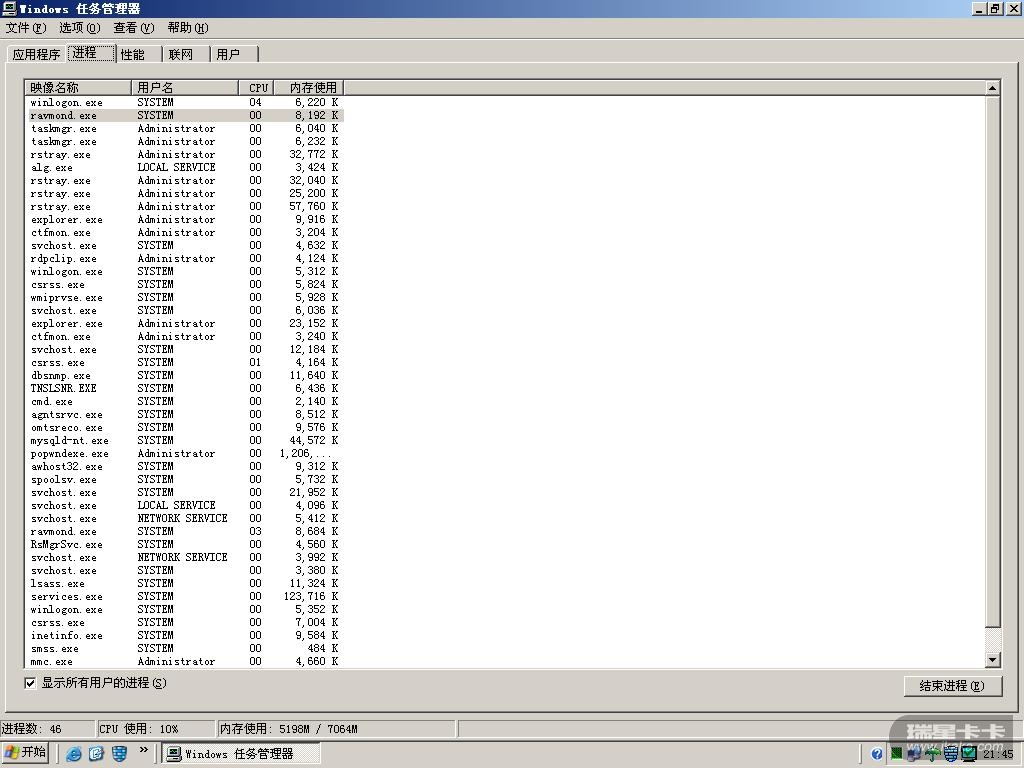Open the 文件(F) menu

[26, 27]
